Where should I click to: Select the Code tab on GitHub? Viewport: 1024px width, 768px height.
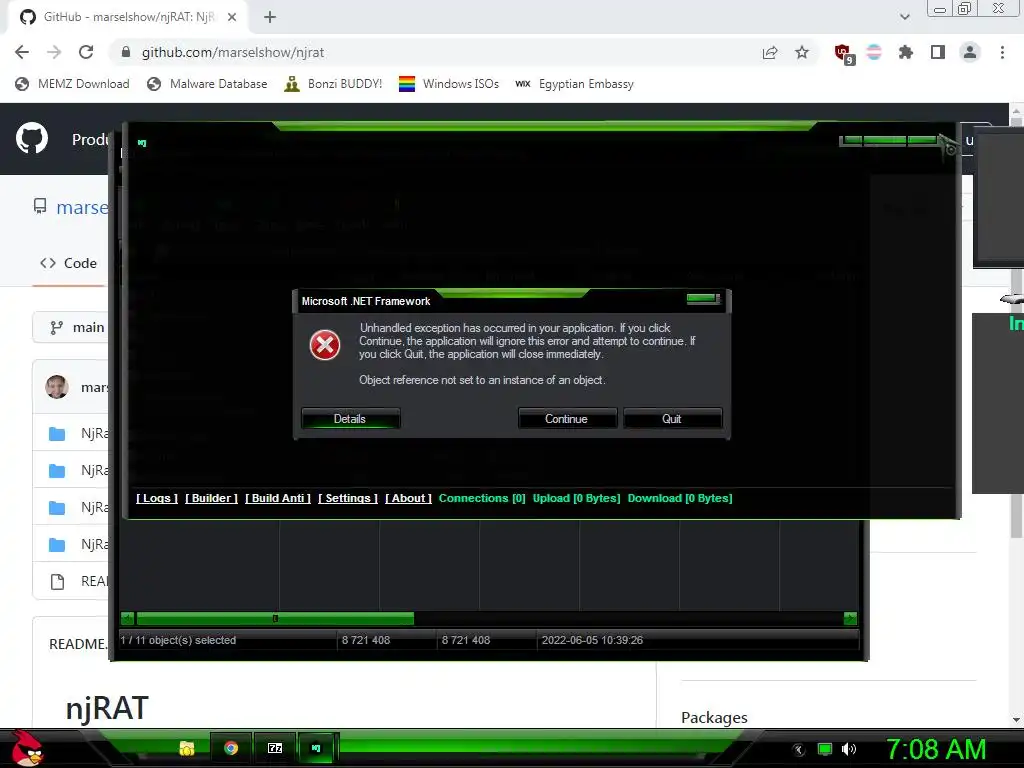69,263
